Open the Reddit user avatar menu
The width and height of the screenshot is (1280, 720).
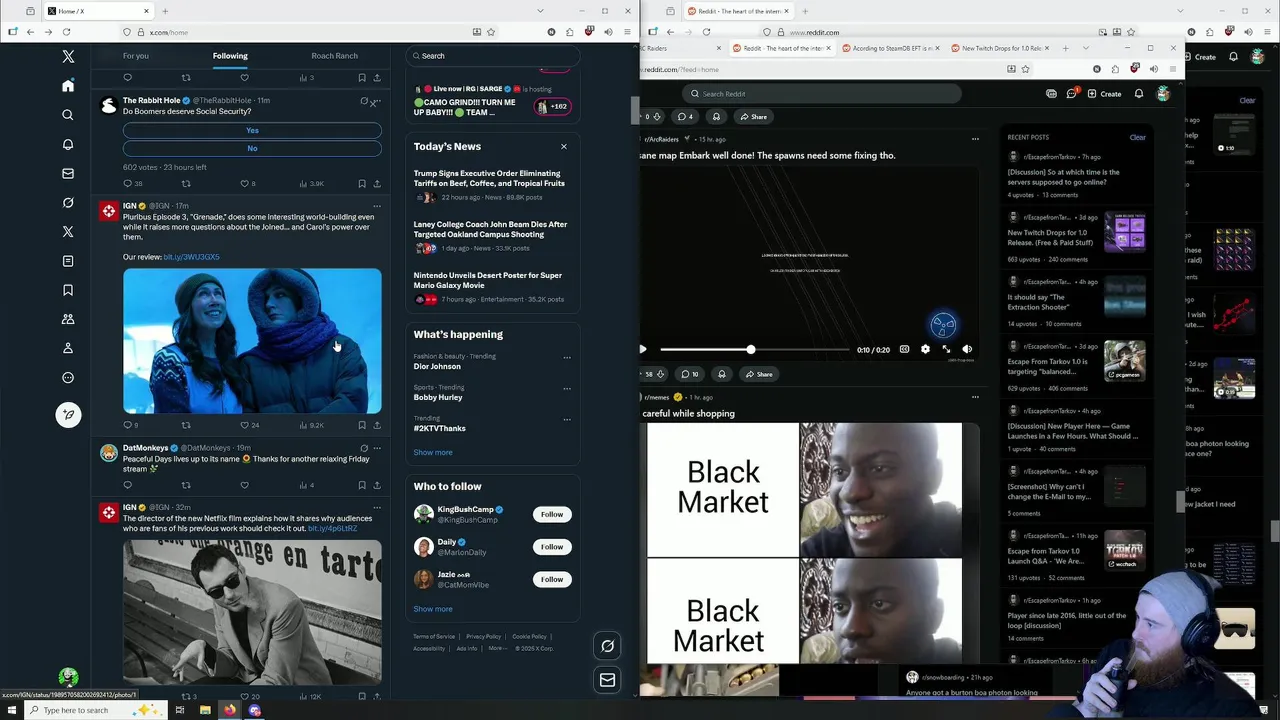[1163, 93]
